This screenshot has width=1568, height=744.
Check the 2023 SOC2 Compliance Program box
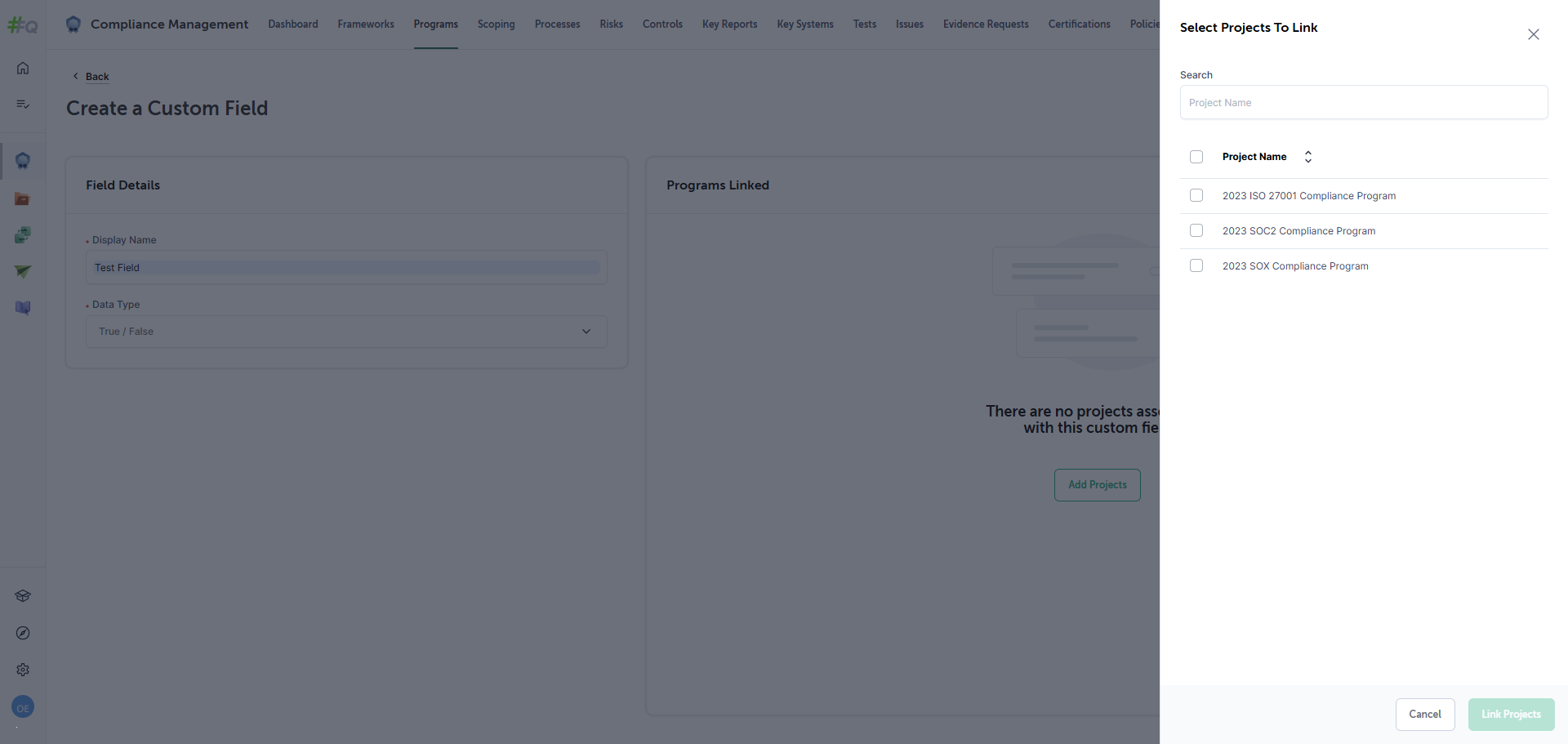click(1196, 230)
